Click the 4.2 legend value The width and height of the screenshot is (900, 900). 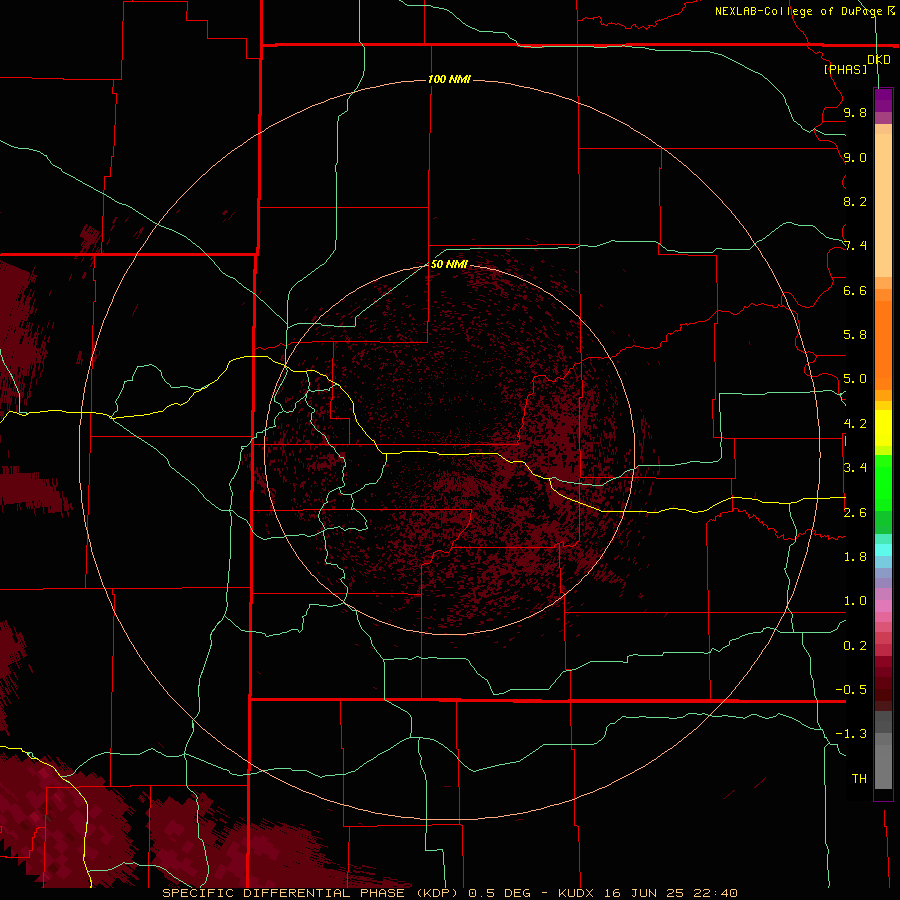[855, 424]
